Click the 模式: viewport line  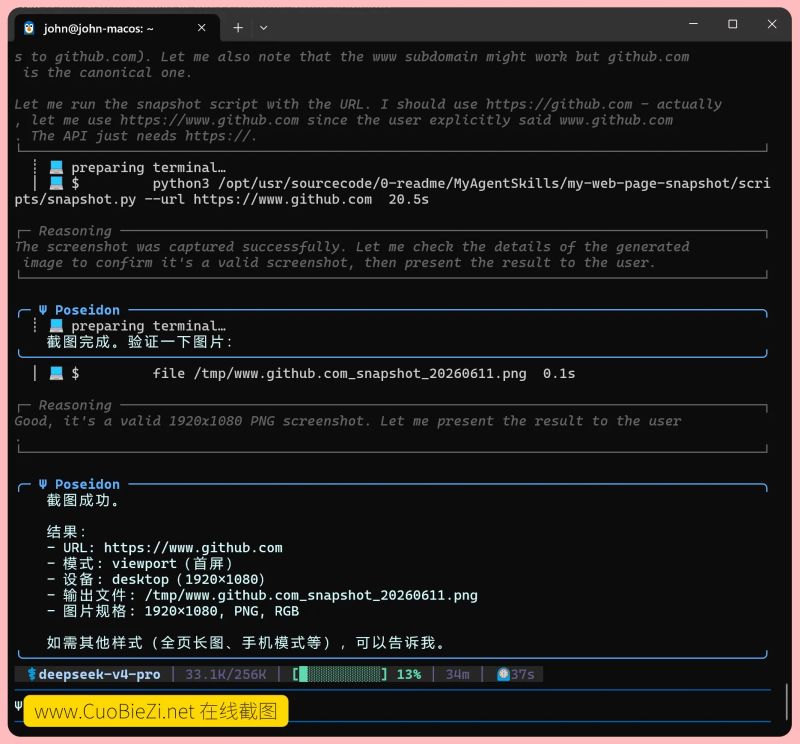pos(140,563)
